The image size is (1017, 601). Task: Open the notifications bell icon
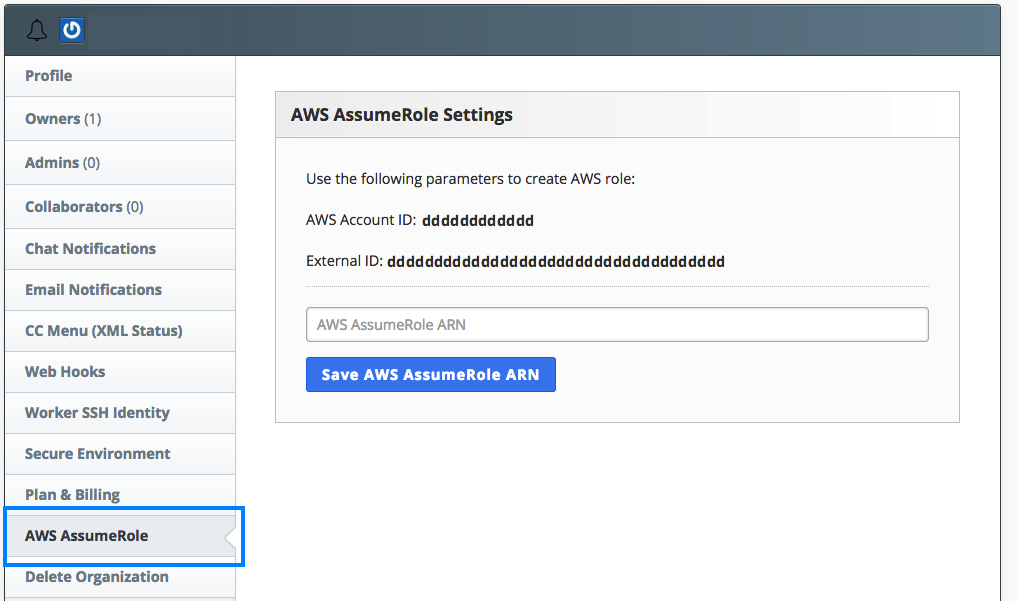pos(37,30)
